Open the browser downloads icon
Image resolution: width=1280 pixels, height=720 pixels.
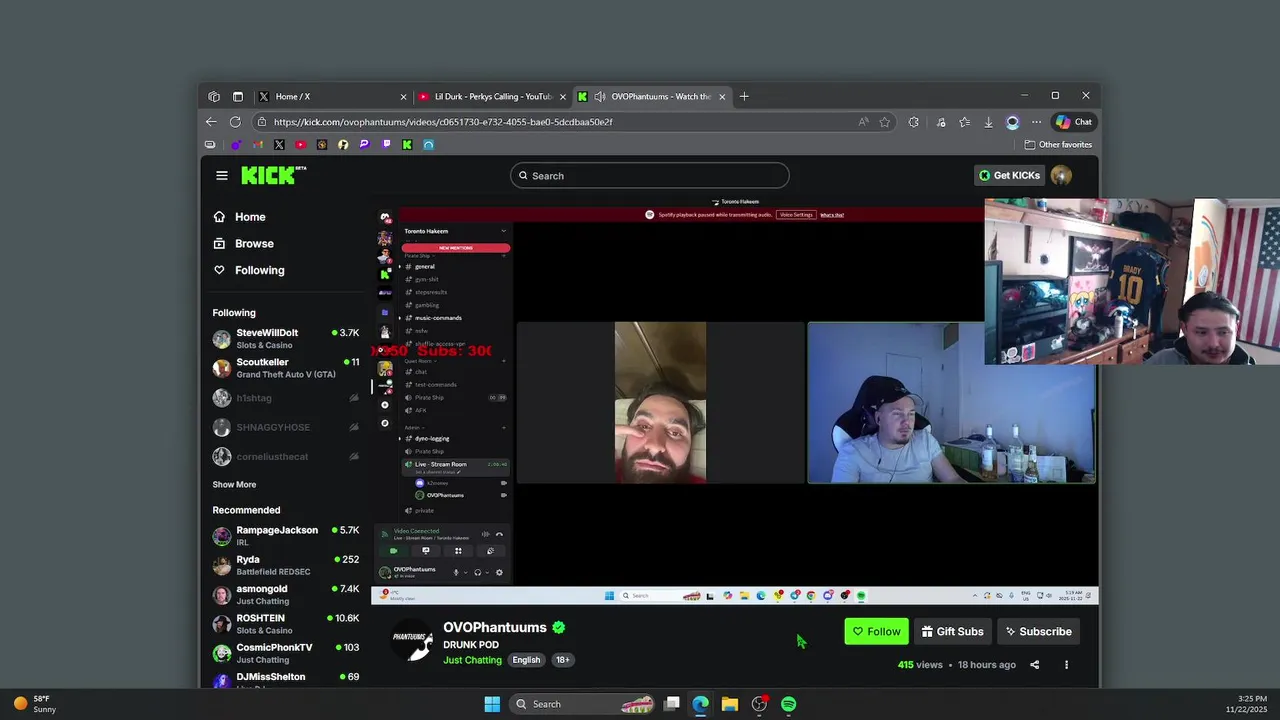[x=988, y=122]
